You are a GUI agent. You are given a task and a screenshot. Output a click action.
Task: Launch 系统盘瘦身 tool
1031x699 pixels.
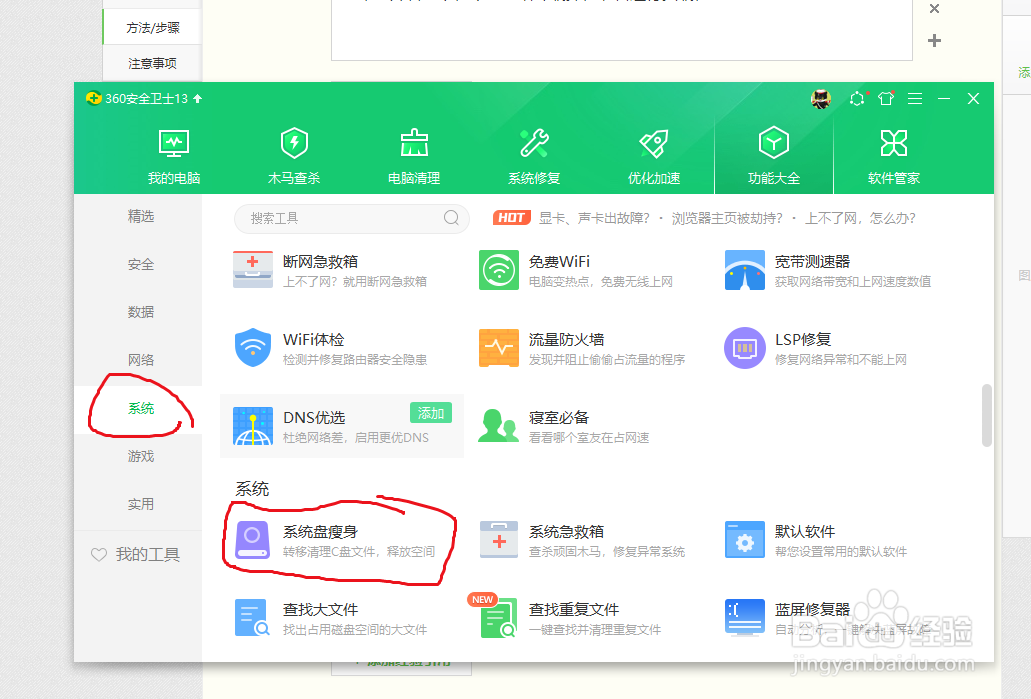tap(335, 541)
